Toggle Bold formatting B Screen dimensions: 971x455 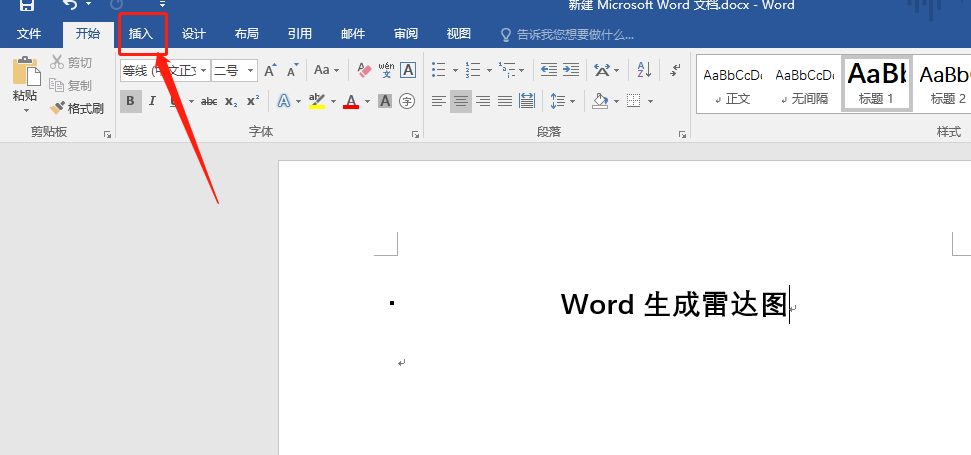coord(131,101)
